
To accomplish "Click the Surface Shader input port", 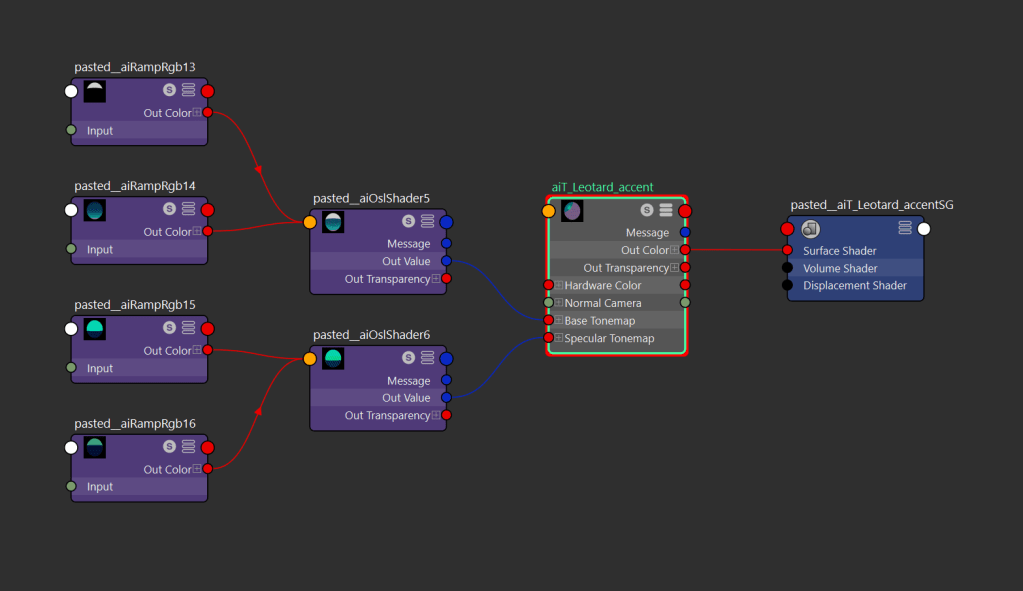I will (788, 251).
